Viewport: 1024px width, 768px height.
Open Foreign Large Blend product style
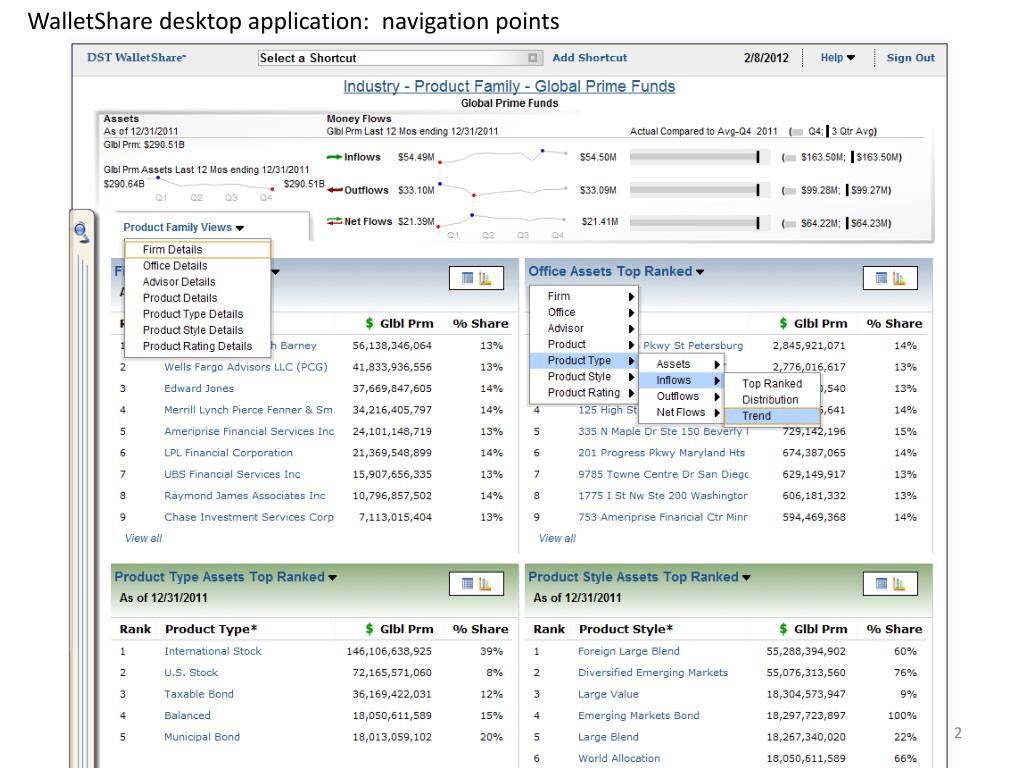[628, 651]
